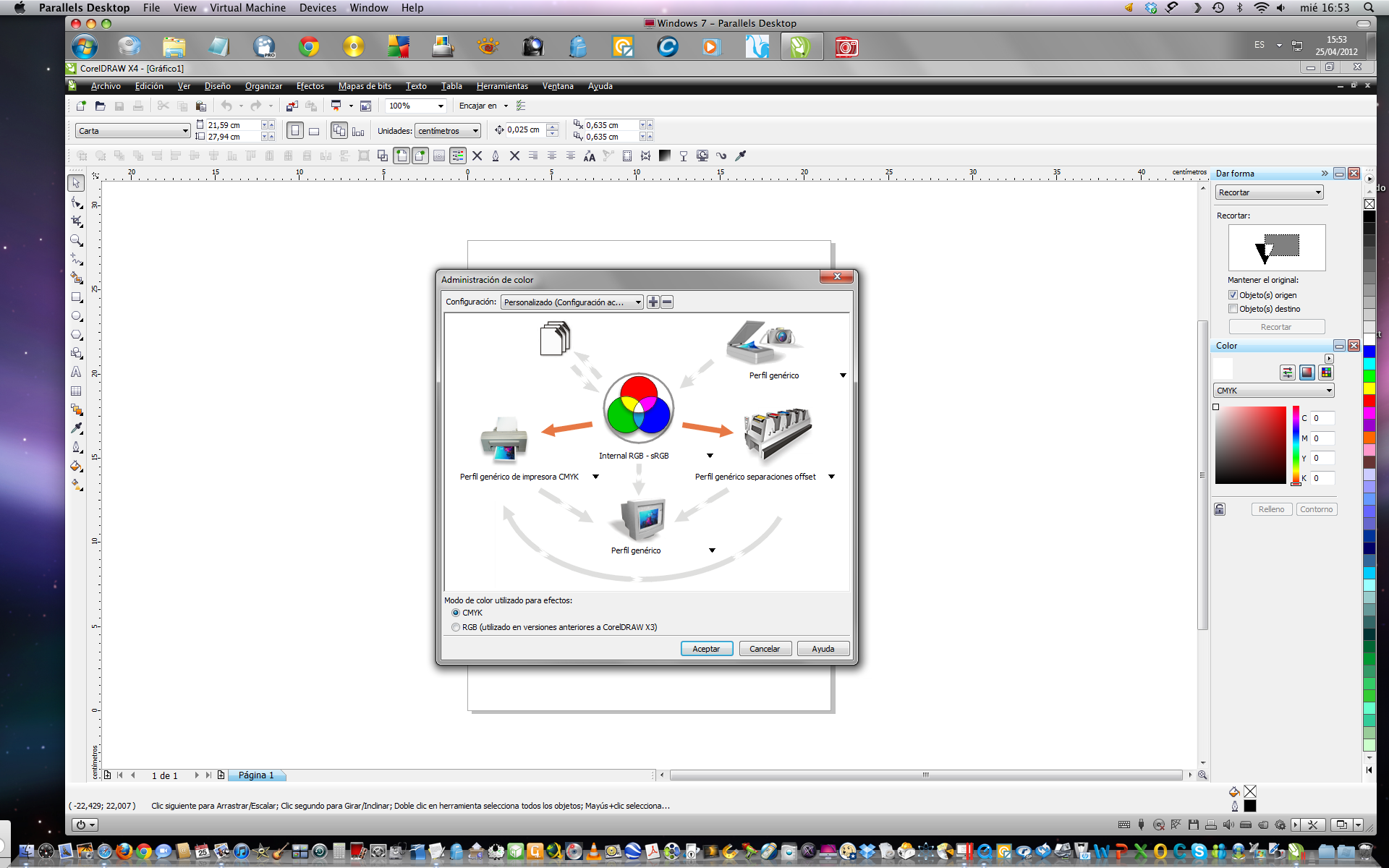
Task: Select the Freehand drawing tool
Action: 76,259
